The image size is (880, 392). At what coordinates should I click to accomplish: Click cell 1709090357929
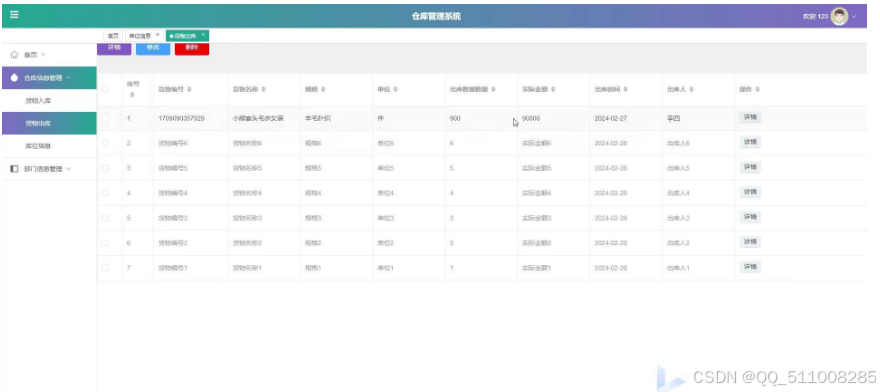click(181, 118)
